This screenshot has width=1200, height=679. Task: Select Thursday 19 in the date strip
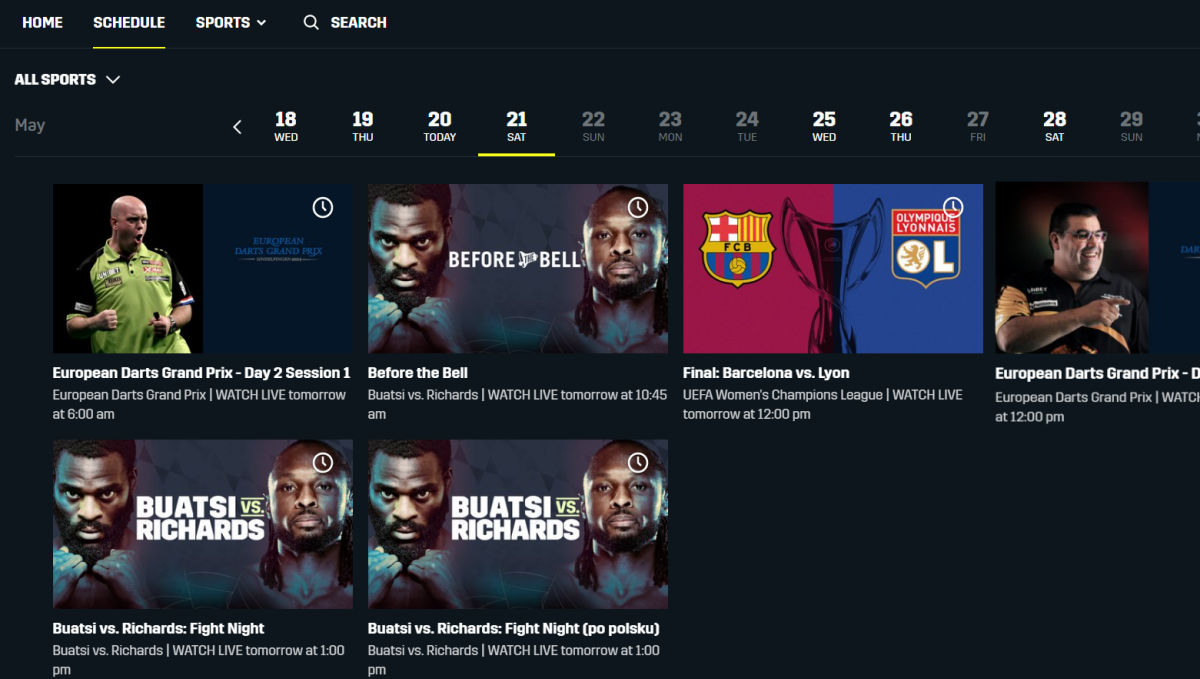tap(363, 127)
